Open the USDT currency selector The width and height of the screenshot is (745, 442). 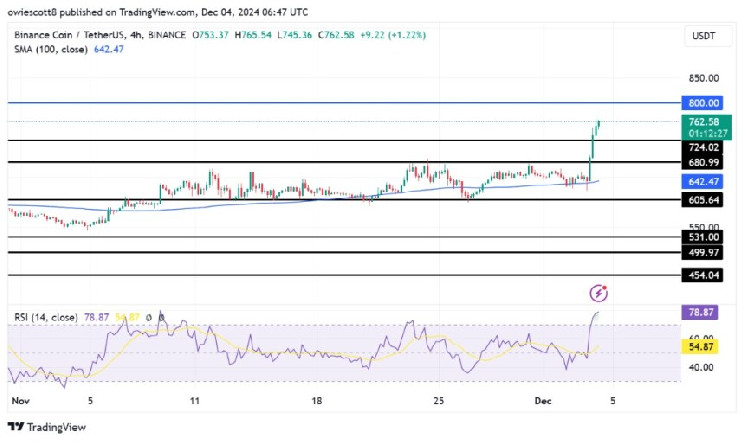pos(706,37)
